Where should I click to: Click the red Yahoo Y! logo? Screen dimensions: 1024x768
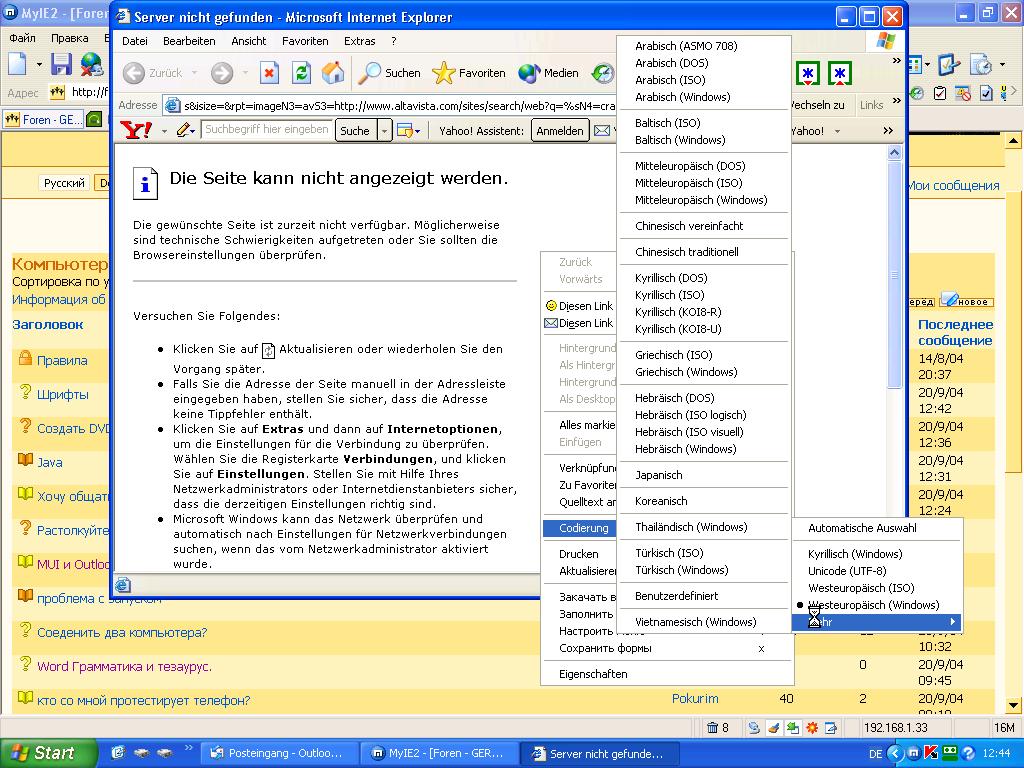(x=137, y=131)
